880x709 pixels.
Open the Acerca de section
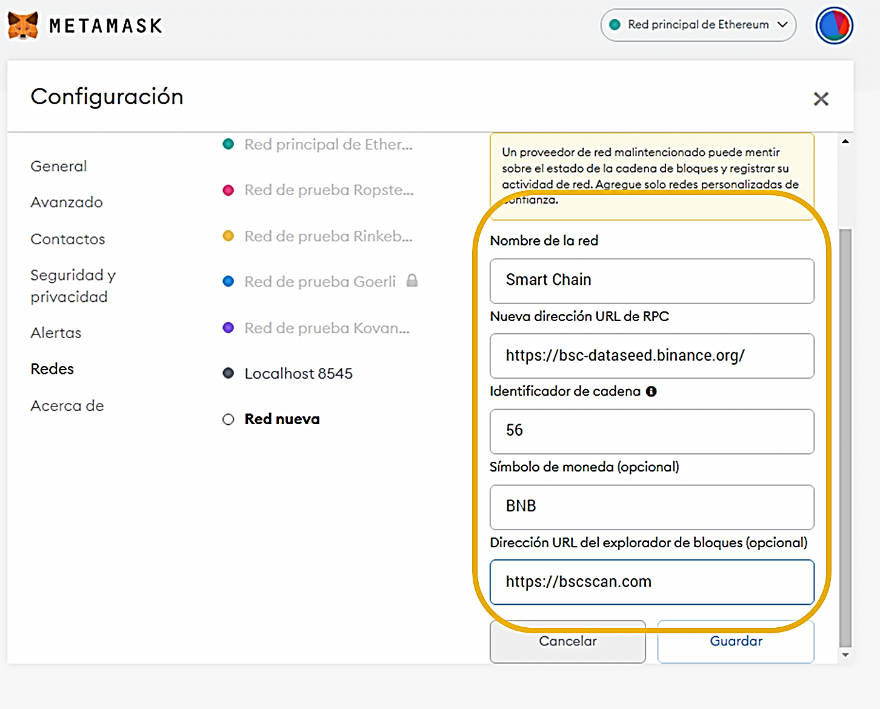pos(67,406)
